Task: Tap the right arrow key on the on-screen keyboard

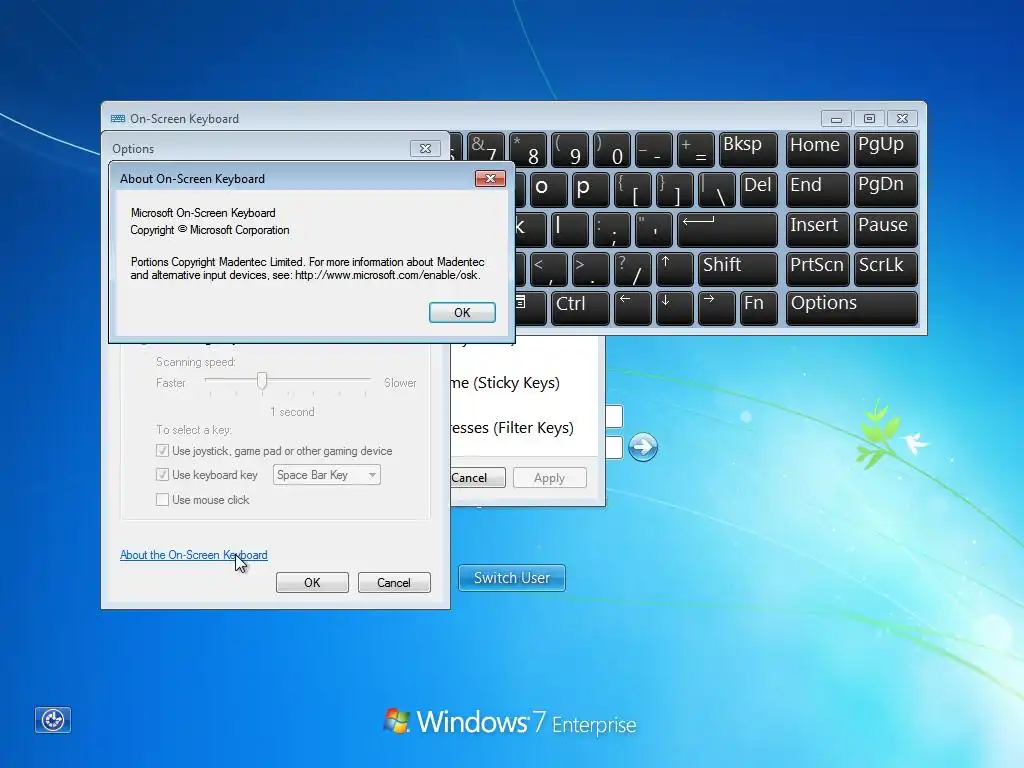Action: point(716,308)
